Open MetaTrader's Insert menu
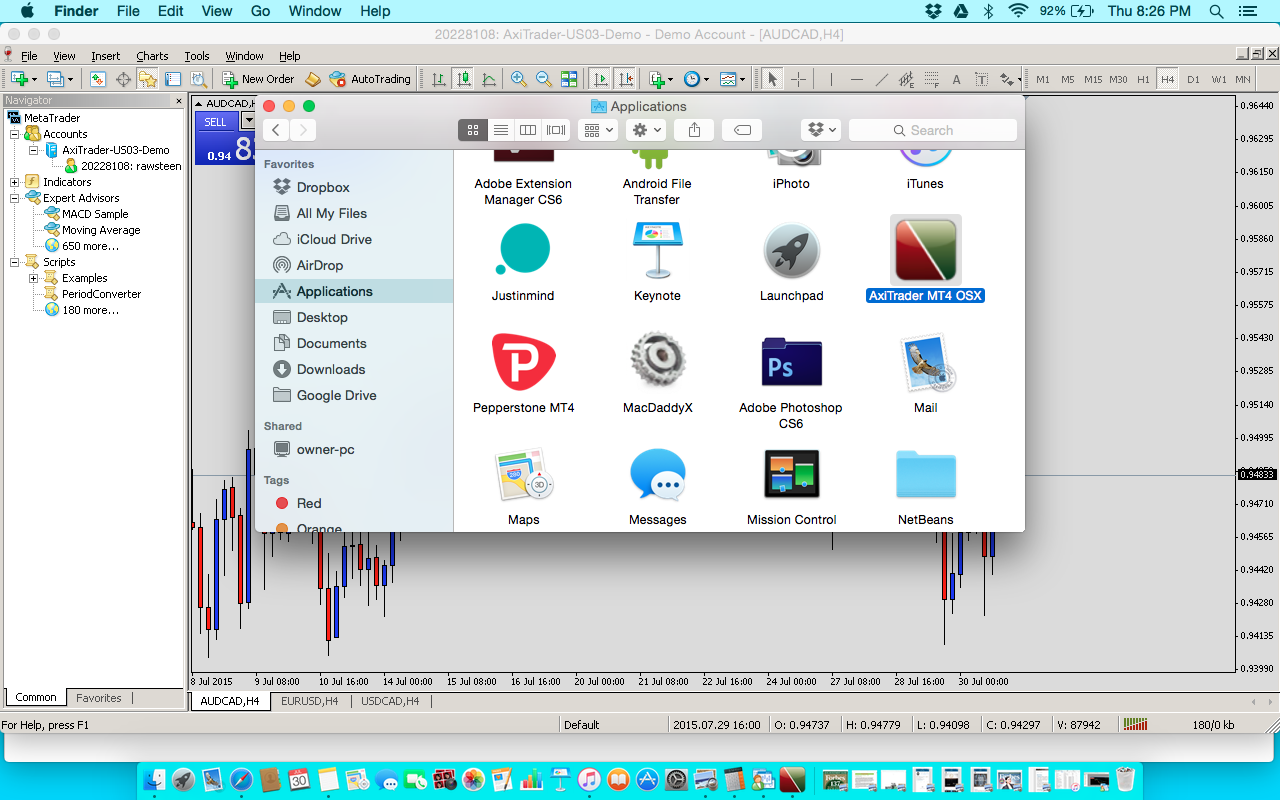1280x800 pixels. (105, 56)
